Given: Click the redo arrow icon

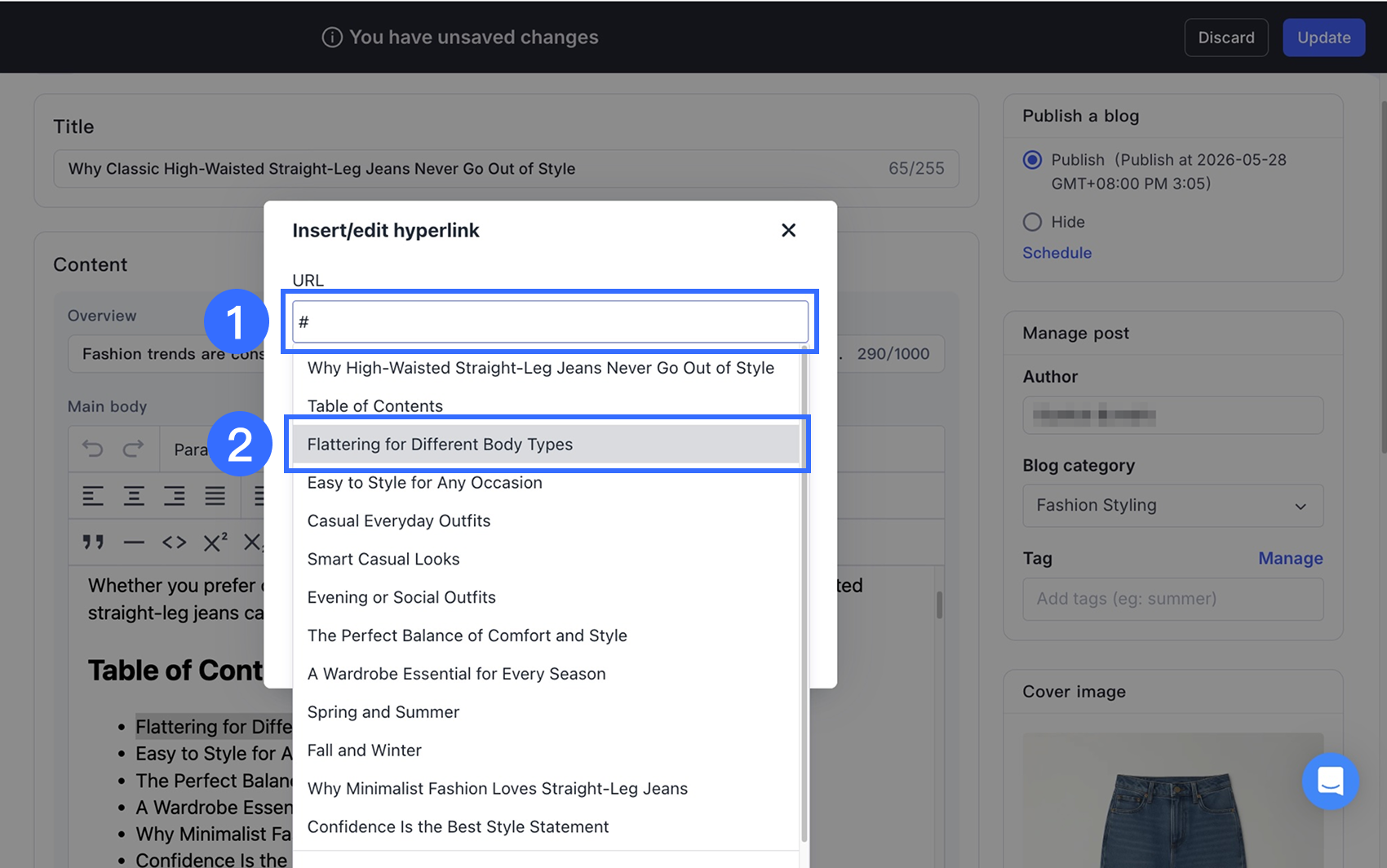Looking at the screenshot, I should [133, 448].
